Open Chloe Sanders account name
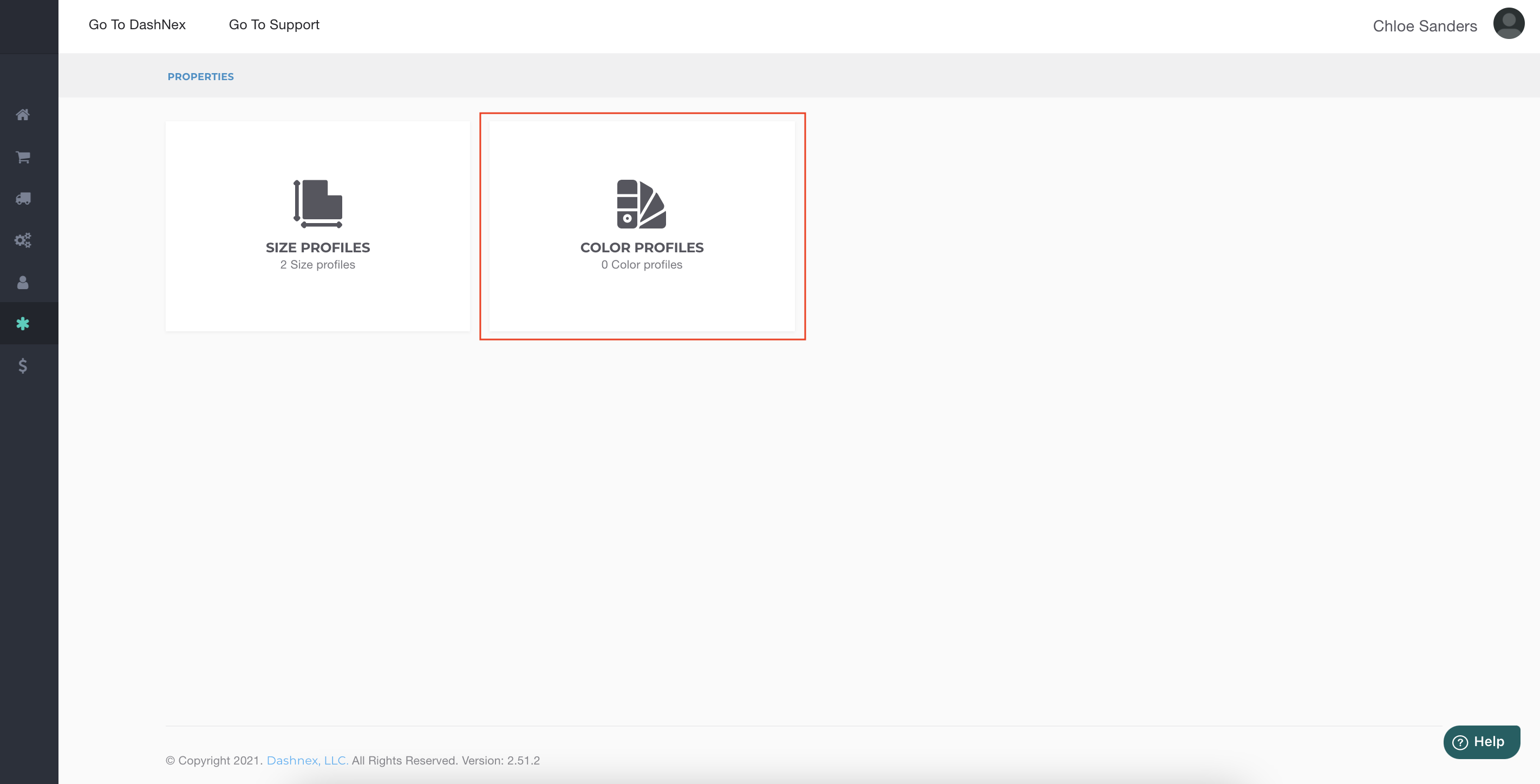Screen dimensions: 1540x784 [x=1425, y=25]
